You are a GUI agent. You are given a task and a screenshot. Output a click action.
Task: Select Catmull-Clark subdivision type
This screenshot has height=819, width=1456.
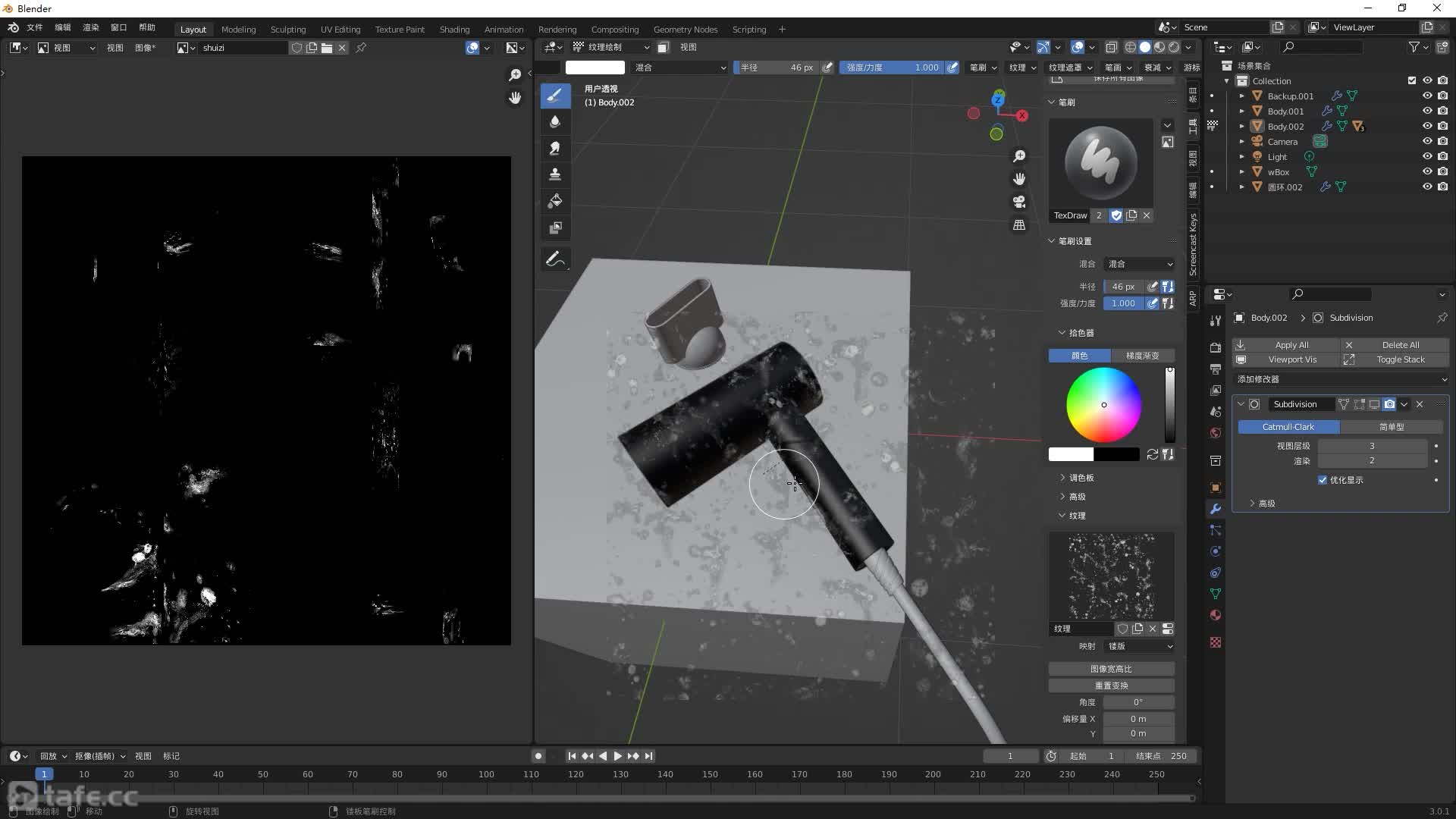[x=1288, y=427]
